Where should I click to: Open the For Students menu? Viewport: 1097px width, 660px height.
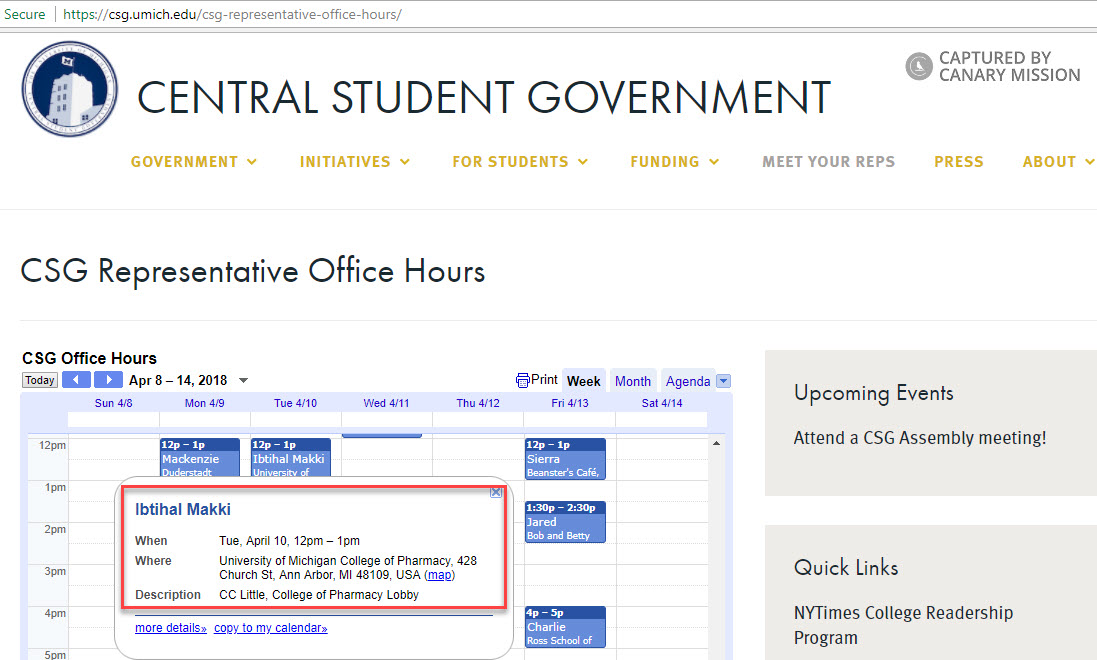(x=520, y=162)
